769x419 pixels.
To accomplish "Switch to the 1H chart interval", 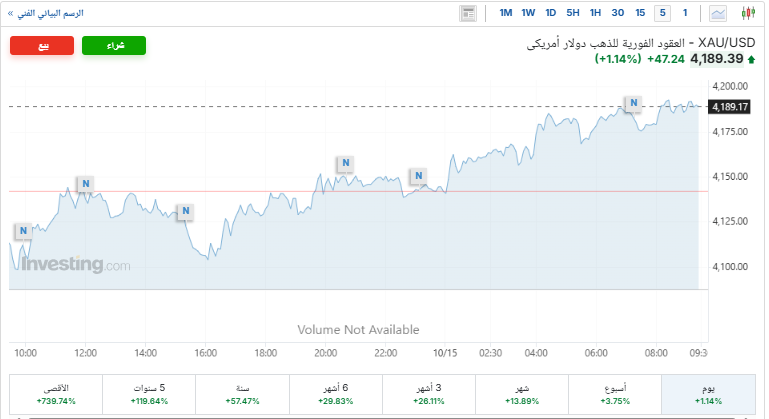I will tap(595, 13).
